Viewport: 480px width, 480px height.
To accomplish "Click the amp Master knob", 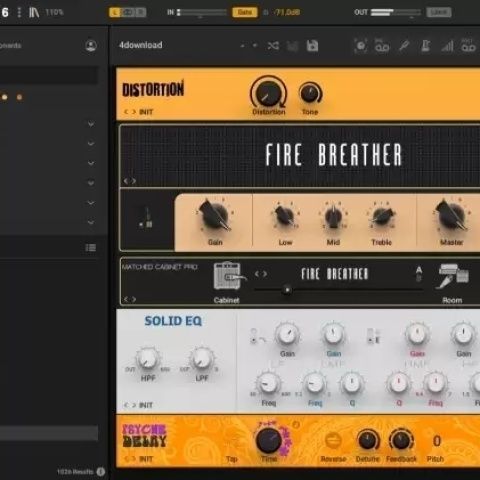I will 451,216.
